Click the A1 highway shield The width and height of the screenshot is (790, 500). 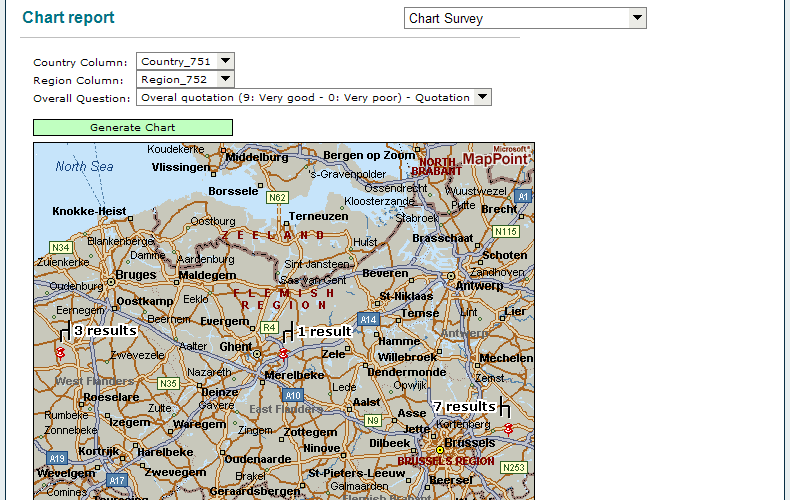523,197
